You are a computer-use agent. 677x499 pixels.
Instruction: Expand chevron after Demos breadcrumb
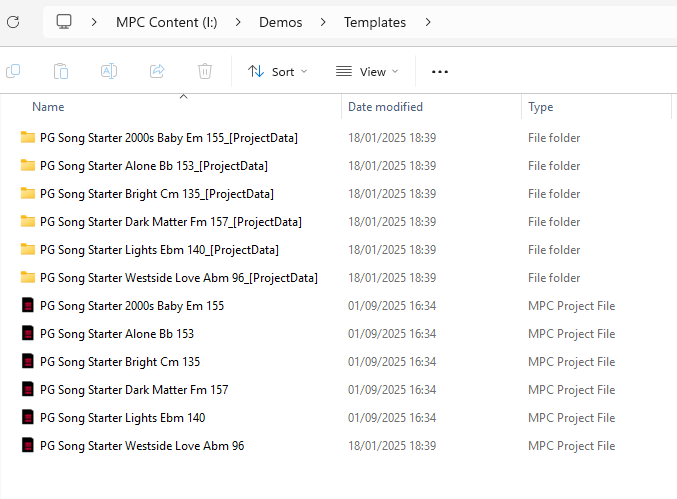(x=323, y=22)
